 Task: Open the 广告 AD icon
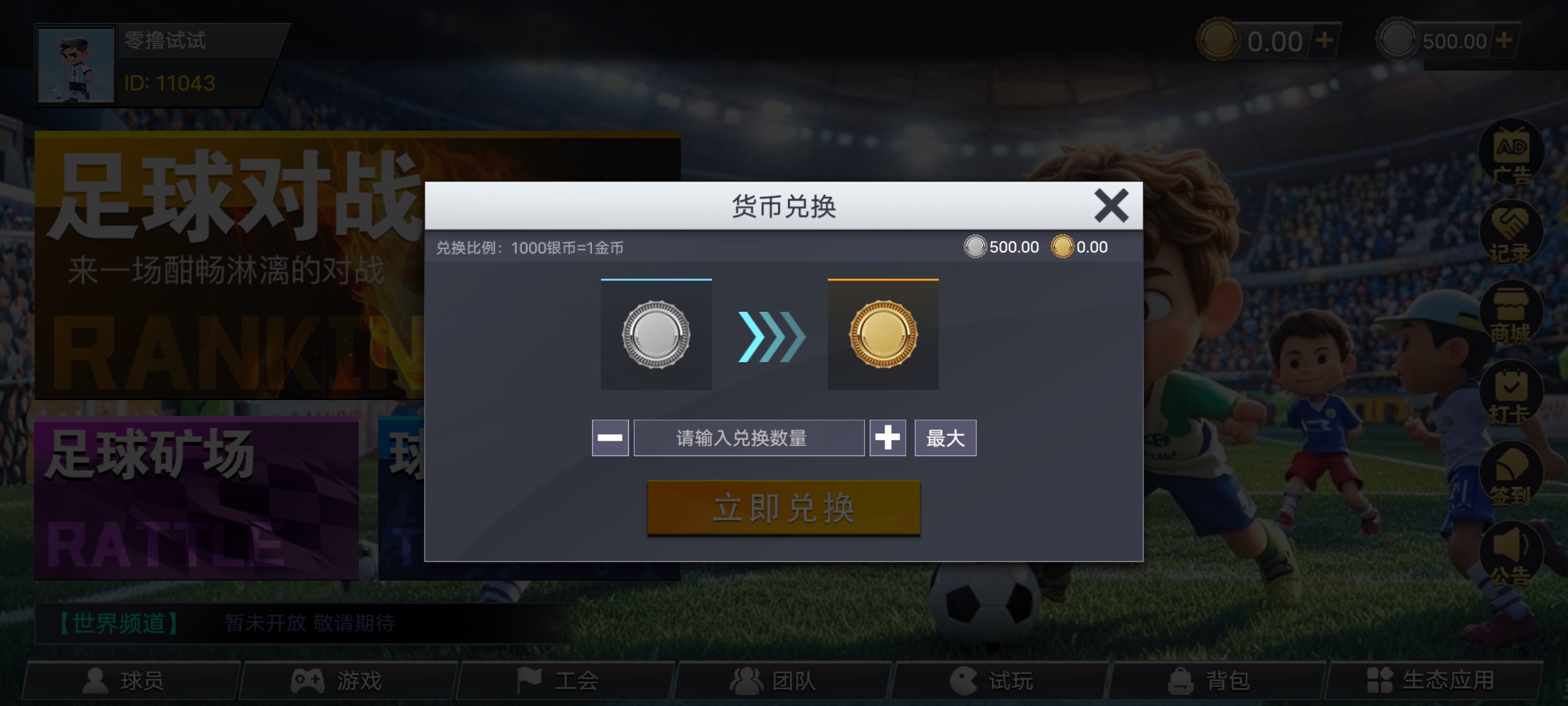tap(1511, 156)
